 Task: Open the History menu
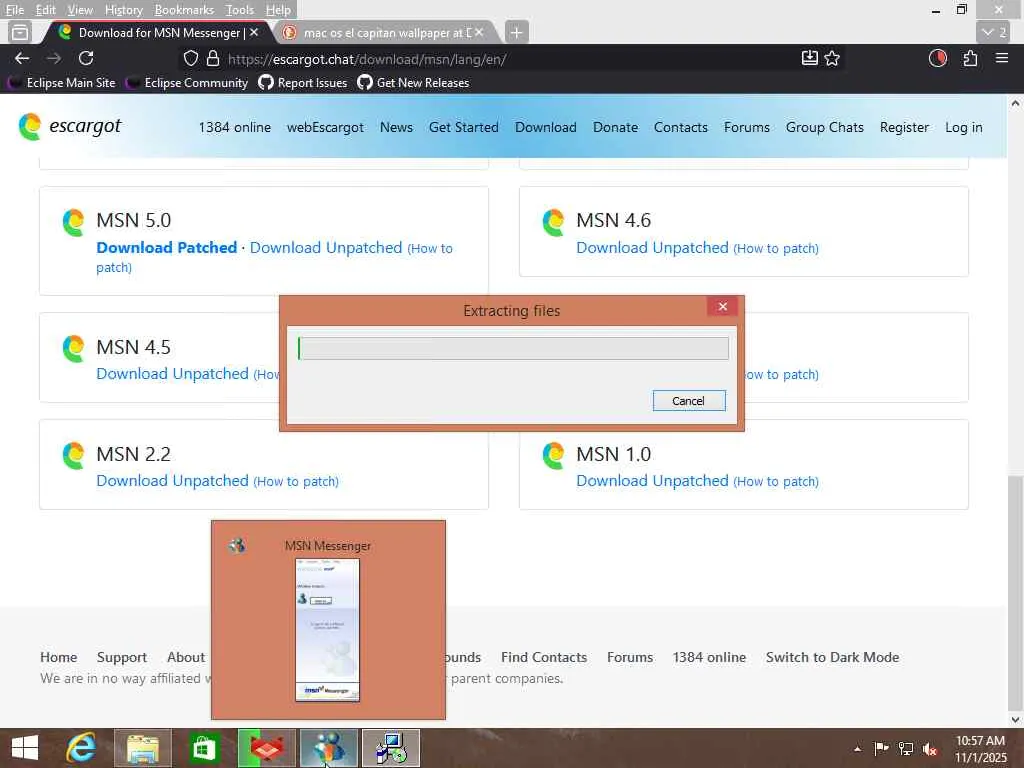point(123,10)
